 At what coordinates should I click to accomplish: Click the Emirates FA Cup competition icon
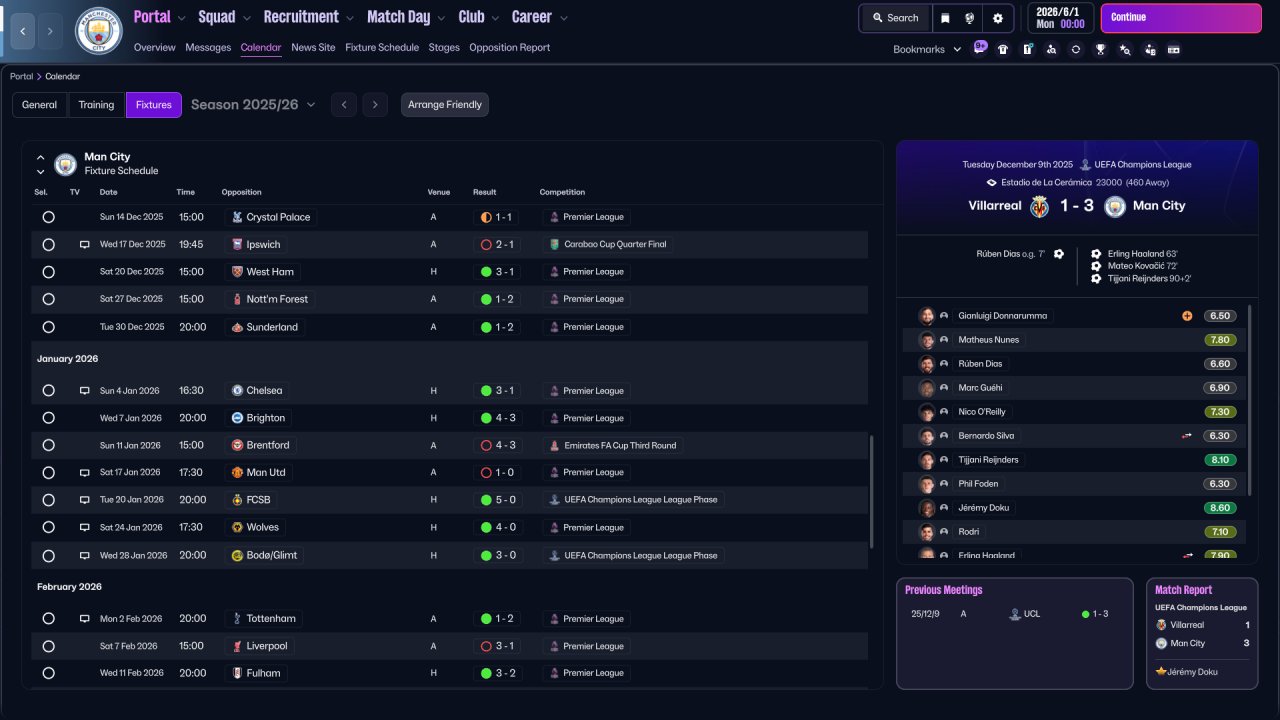pyautogui.click(x=554, y=445)
